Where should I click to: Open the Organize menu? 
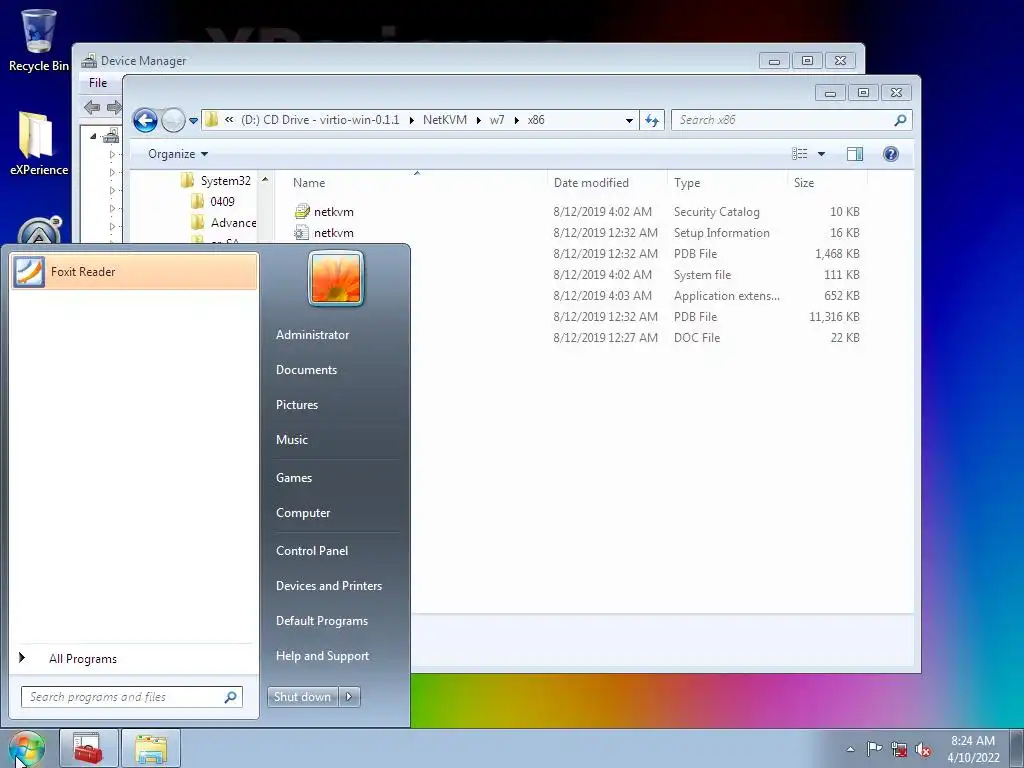[178, 154]
